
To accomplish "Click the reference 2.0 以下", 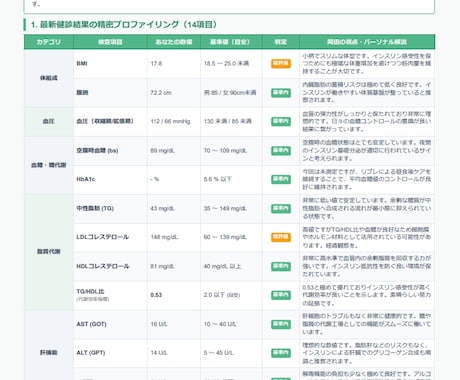I will (x=215, y=295).
